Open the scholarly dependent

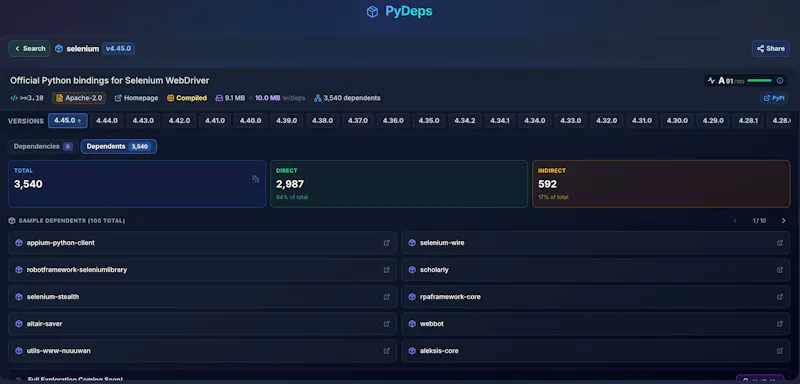coord(596,270)
